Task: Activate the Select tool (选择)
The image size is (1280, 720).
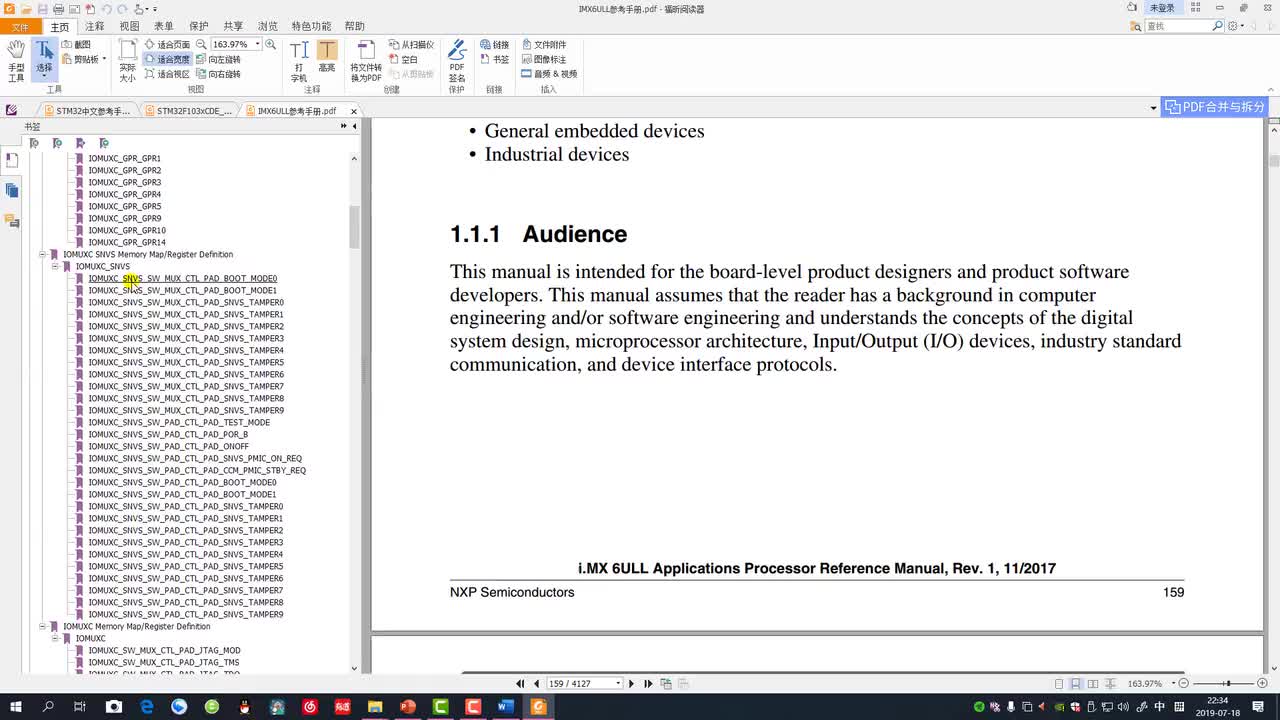Action: 44,60
